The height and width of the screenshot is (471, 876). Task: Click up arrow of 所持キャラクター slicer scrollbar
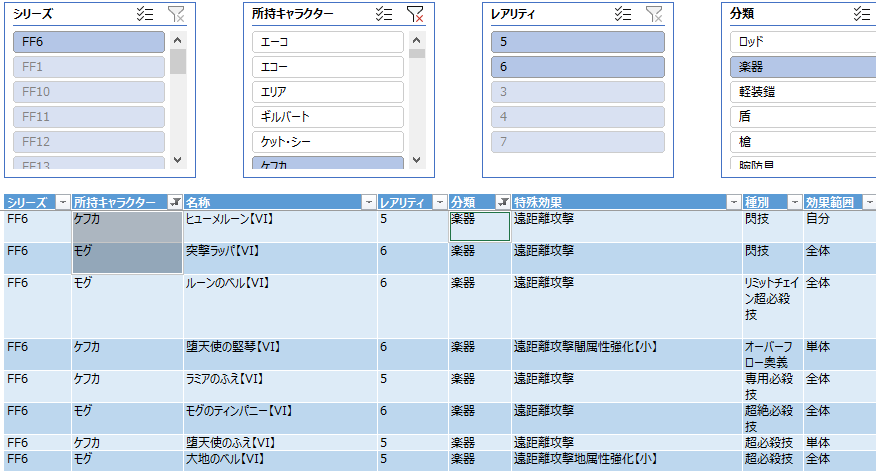click(416, 40)
